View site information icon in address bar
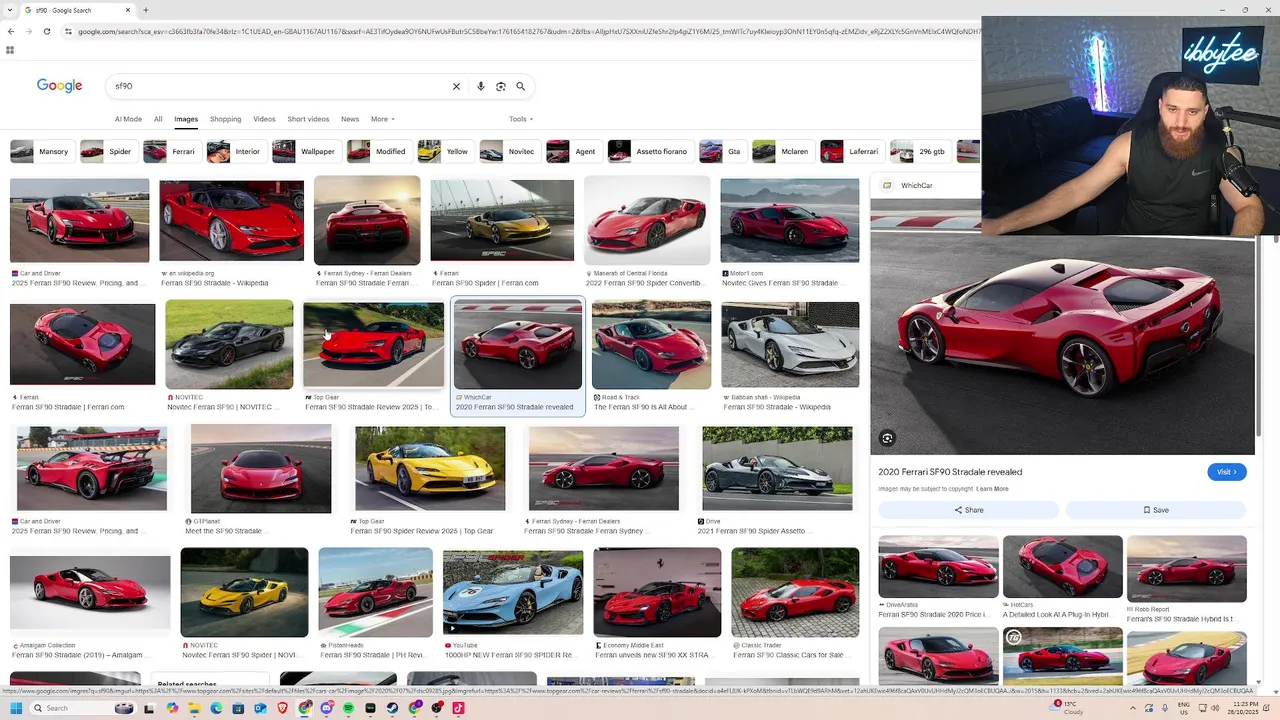 tap(68, 31)
